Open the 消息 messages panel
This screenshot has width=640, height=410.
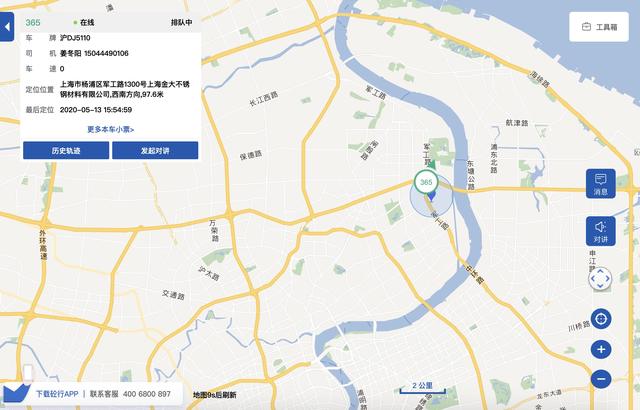(x=600, y=184)
